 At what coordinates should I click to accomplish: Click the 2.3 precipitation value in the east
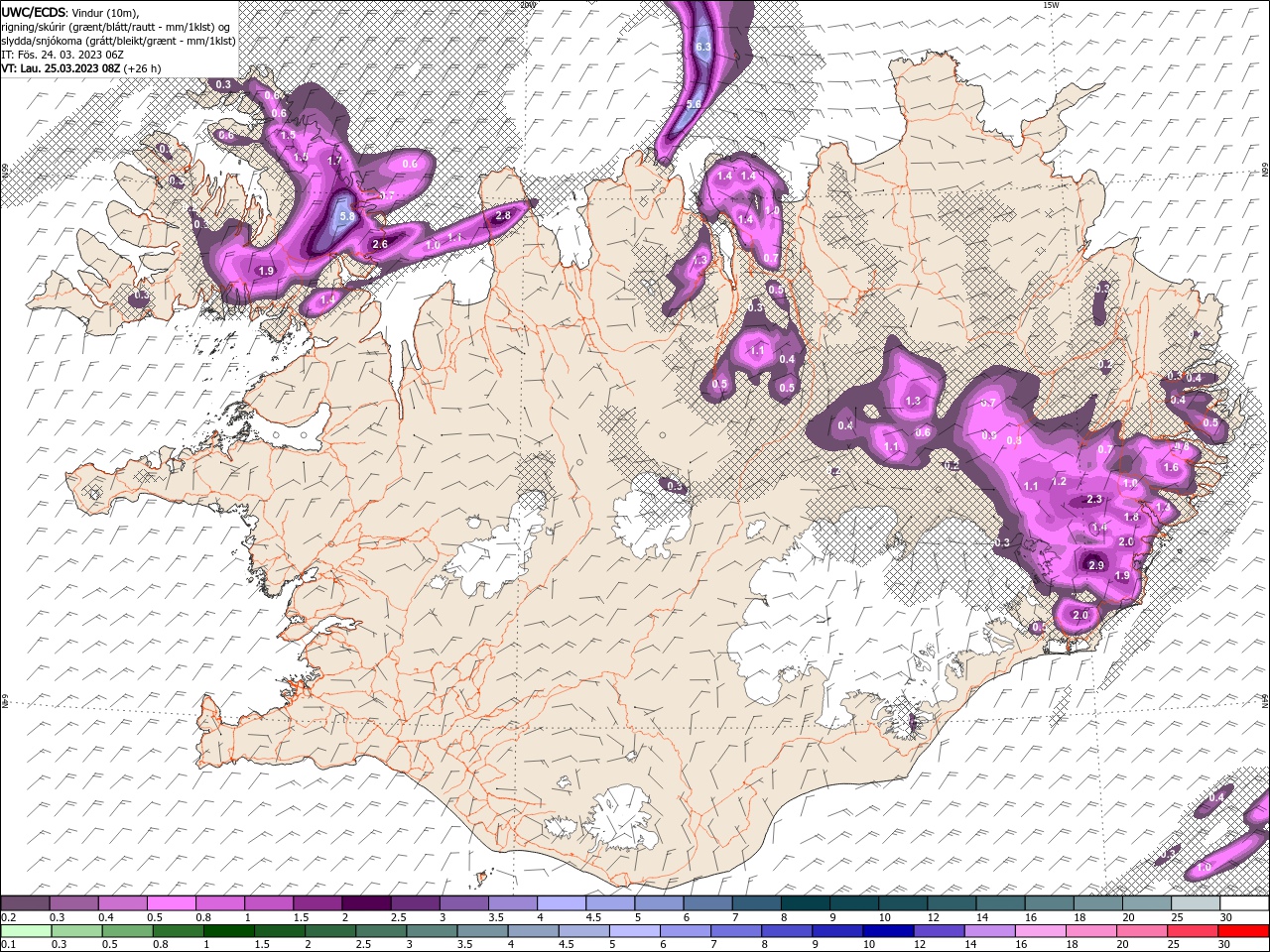click(1094, 499)
